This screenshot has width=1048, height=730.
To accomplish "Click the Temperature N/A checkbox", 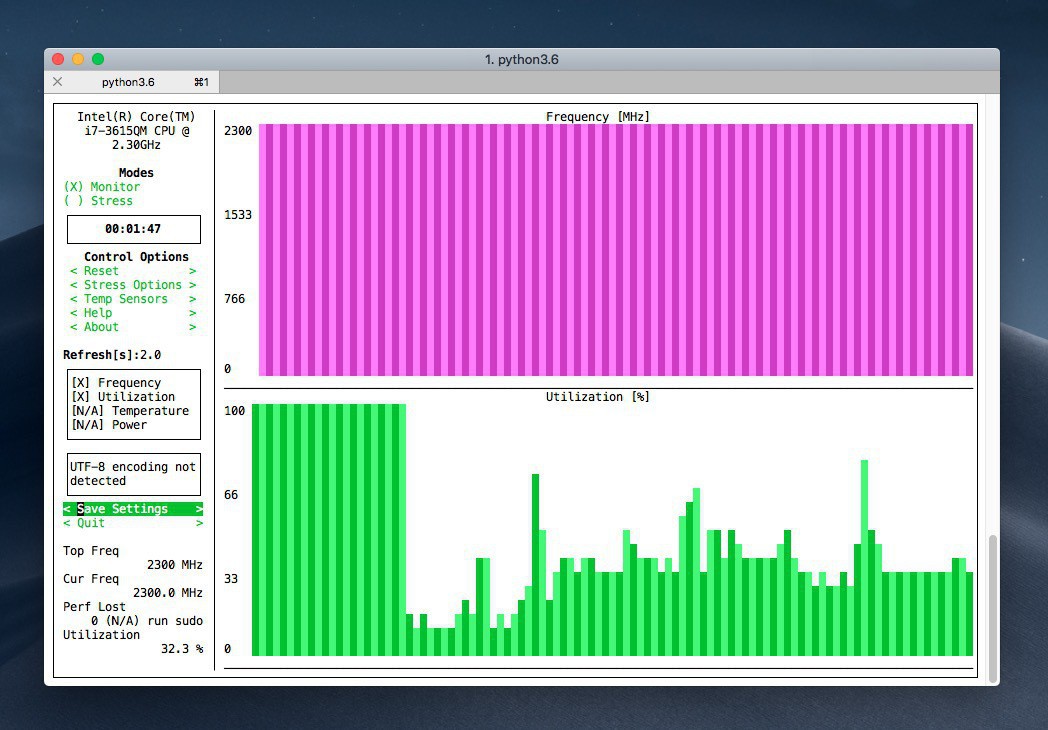I will 130,411.
